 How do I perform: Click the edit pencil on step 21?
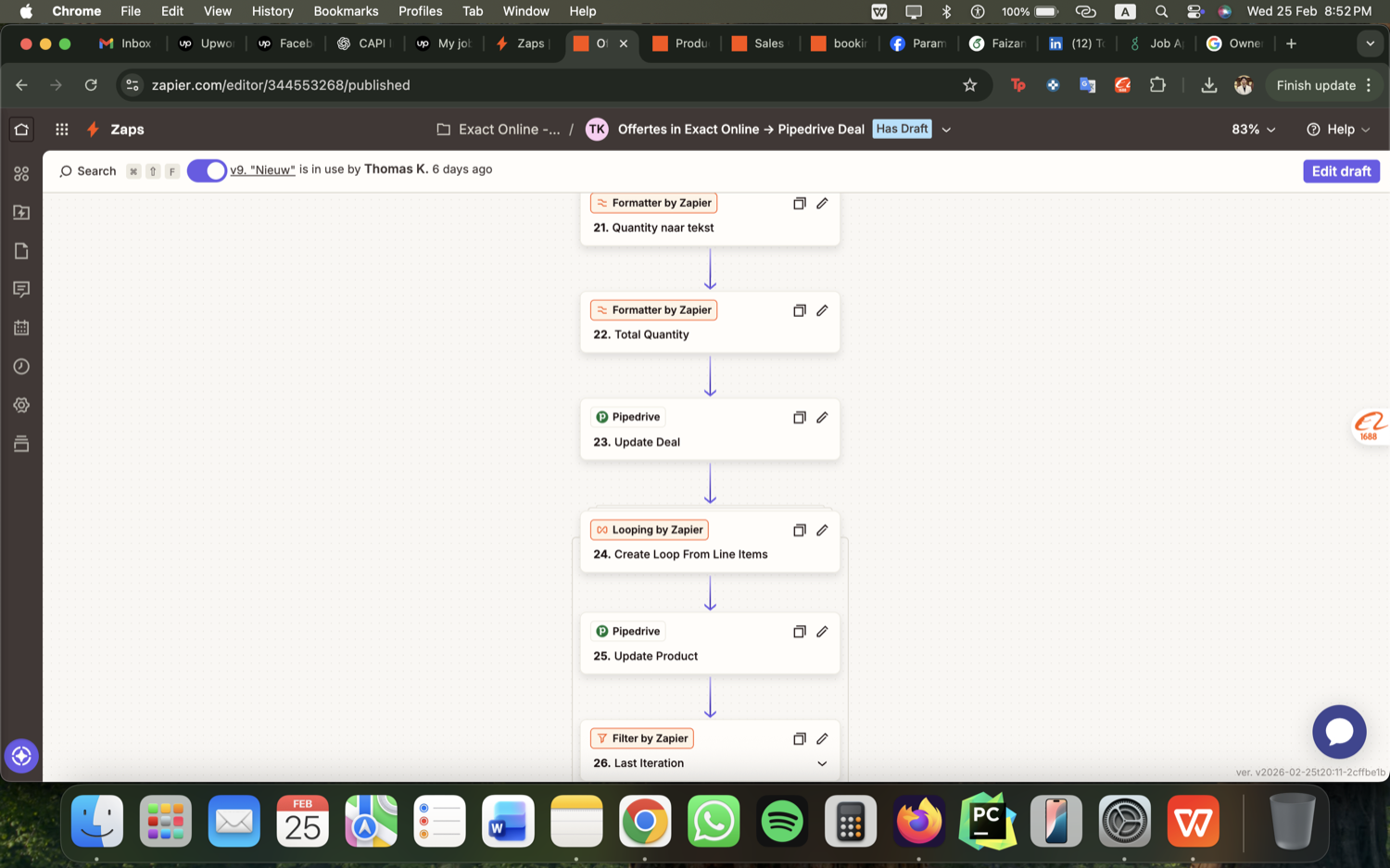tap(822, 203)
